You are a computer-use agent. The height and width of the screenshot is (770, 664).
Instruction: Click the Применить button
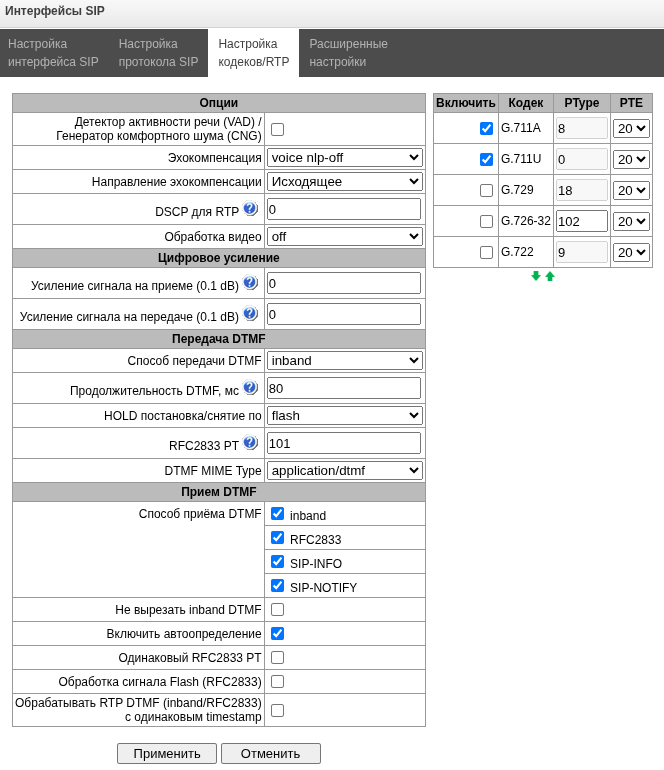(x=167, y=753)
